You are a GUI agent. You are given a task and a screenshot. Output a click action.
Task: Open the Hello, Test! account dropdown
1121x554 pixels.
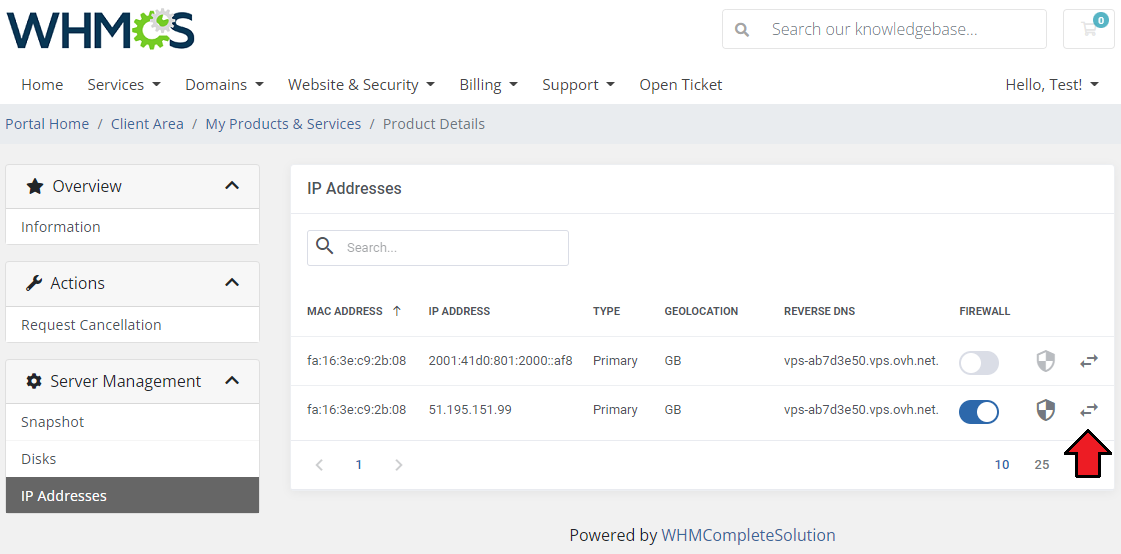click(1052, 84)
